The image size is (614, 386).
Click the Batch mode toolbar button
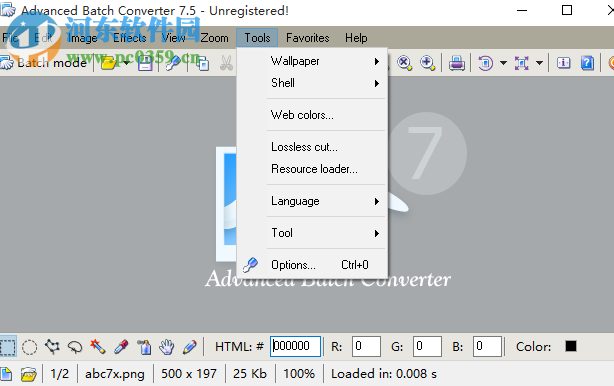44,63
